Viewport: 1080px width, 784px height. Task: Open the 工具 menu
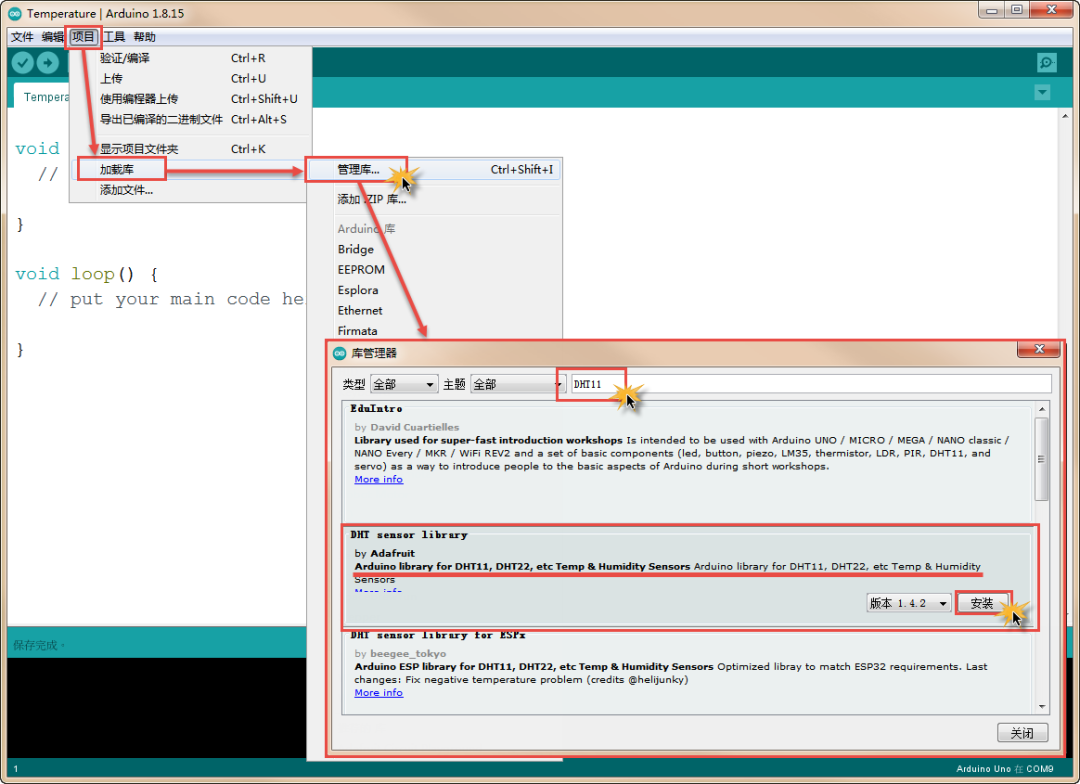(115, 37)
